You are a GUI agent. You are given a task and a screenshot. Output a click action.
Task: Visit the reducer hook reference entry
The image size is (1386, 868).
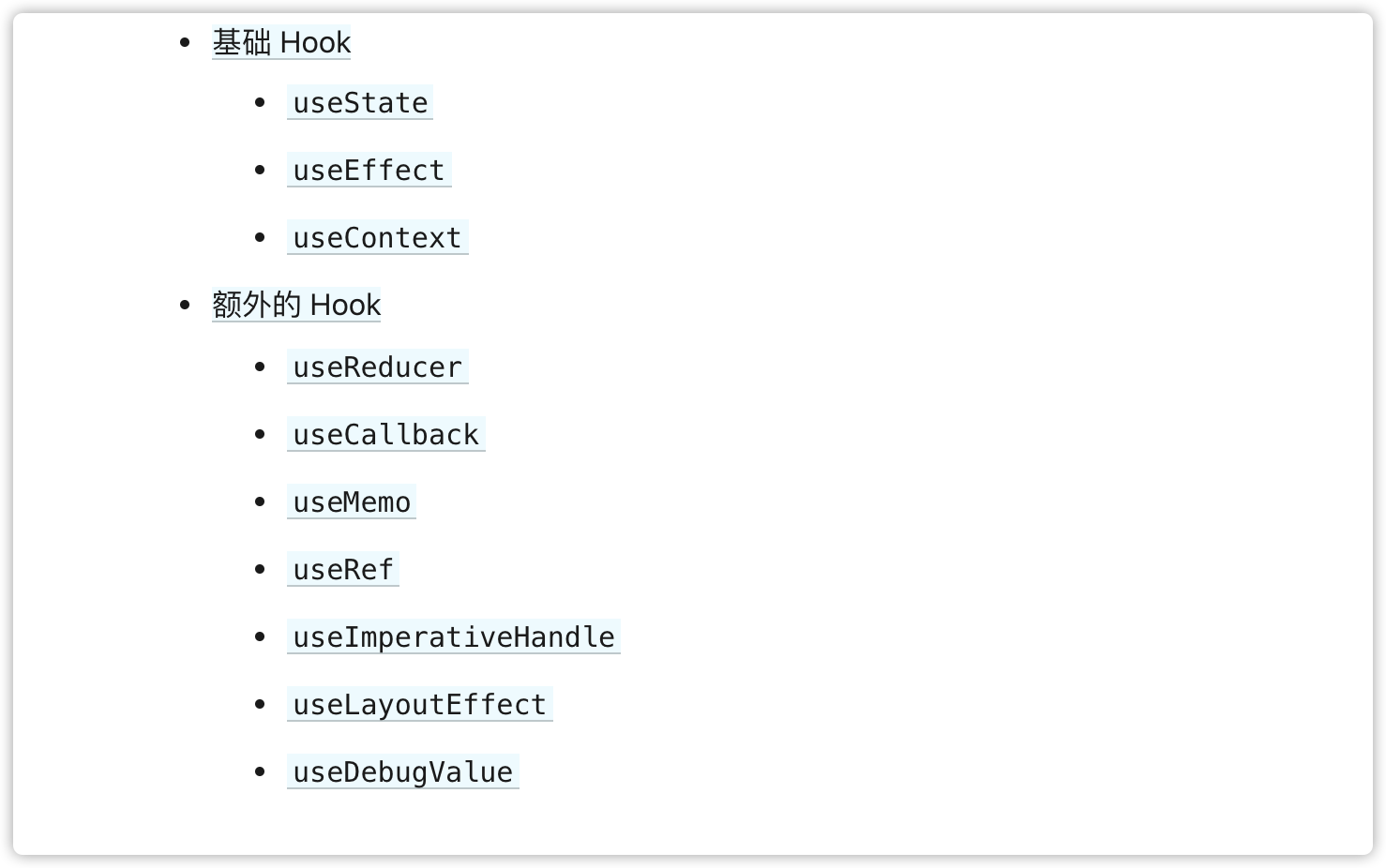coord(377,367)
